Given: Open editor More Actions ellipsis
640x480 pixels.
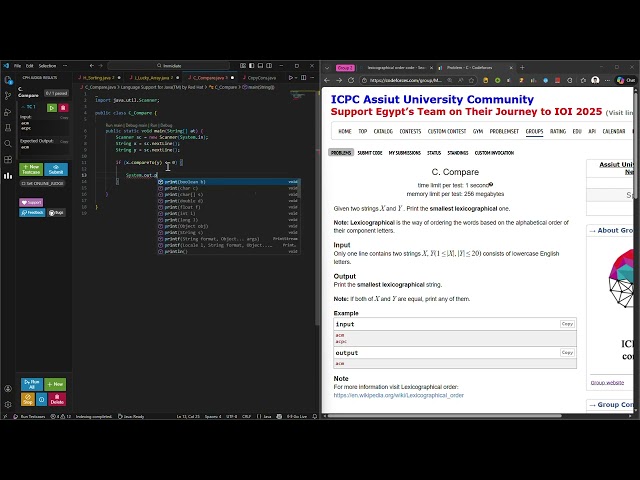Looking at the screenshot, I should (312, 78).
